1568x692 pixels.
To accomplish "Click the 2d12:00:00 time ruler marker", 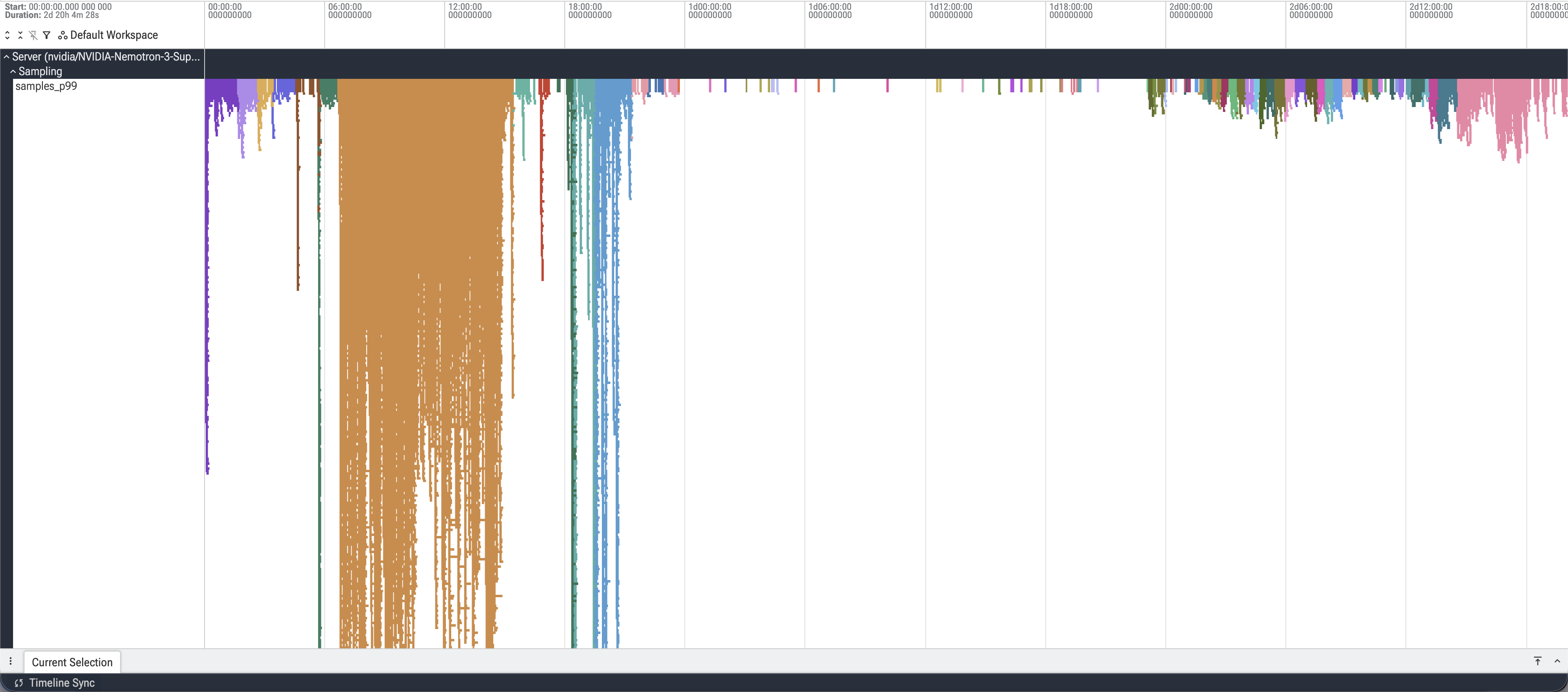I will 1430,11.
